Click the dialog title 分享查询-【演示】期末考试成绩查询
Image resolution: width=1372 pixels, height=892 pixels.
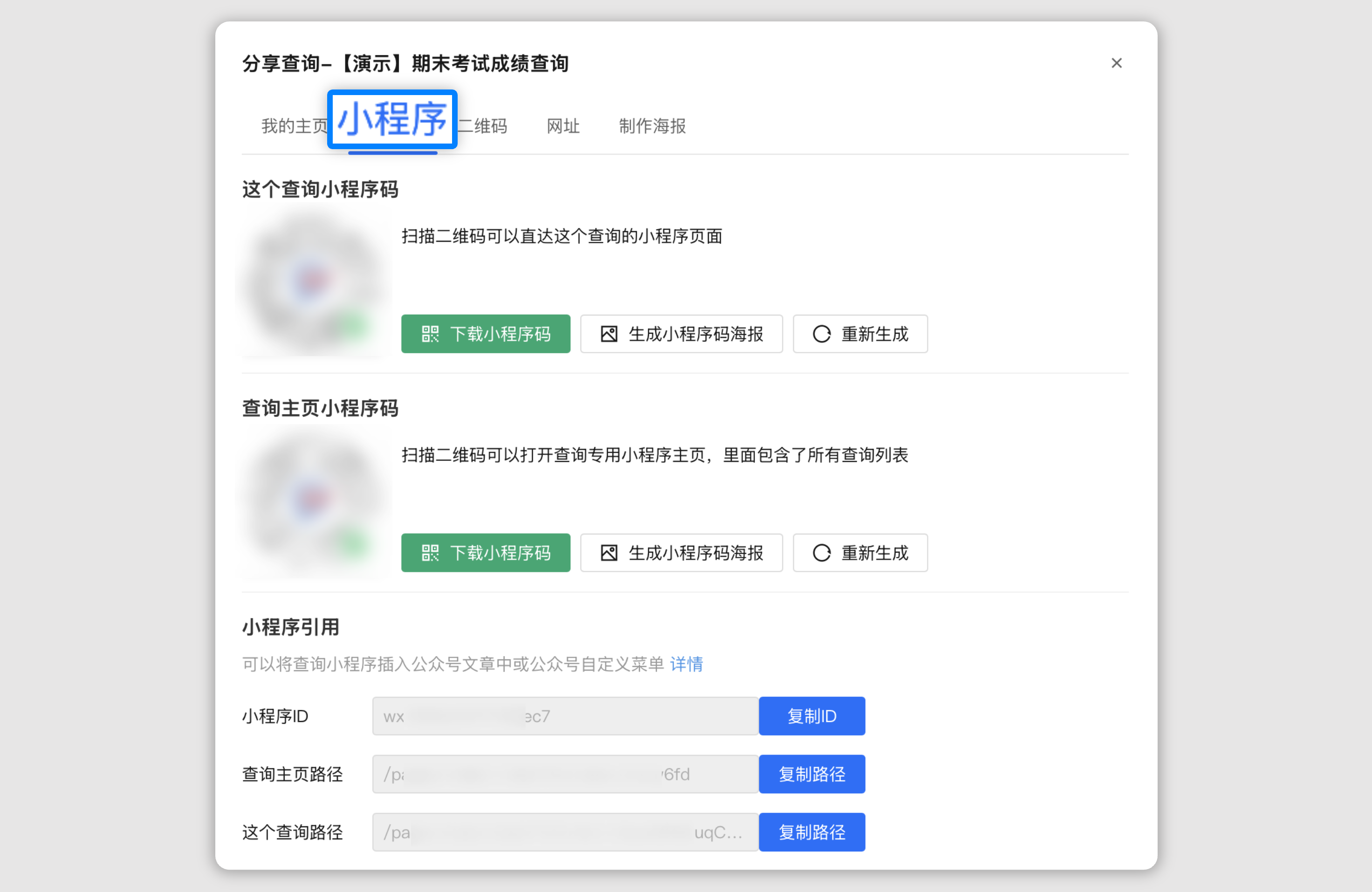tap(405, 63)
